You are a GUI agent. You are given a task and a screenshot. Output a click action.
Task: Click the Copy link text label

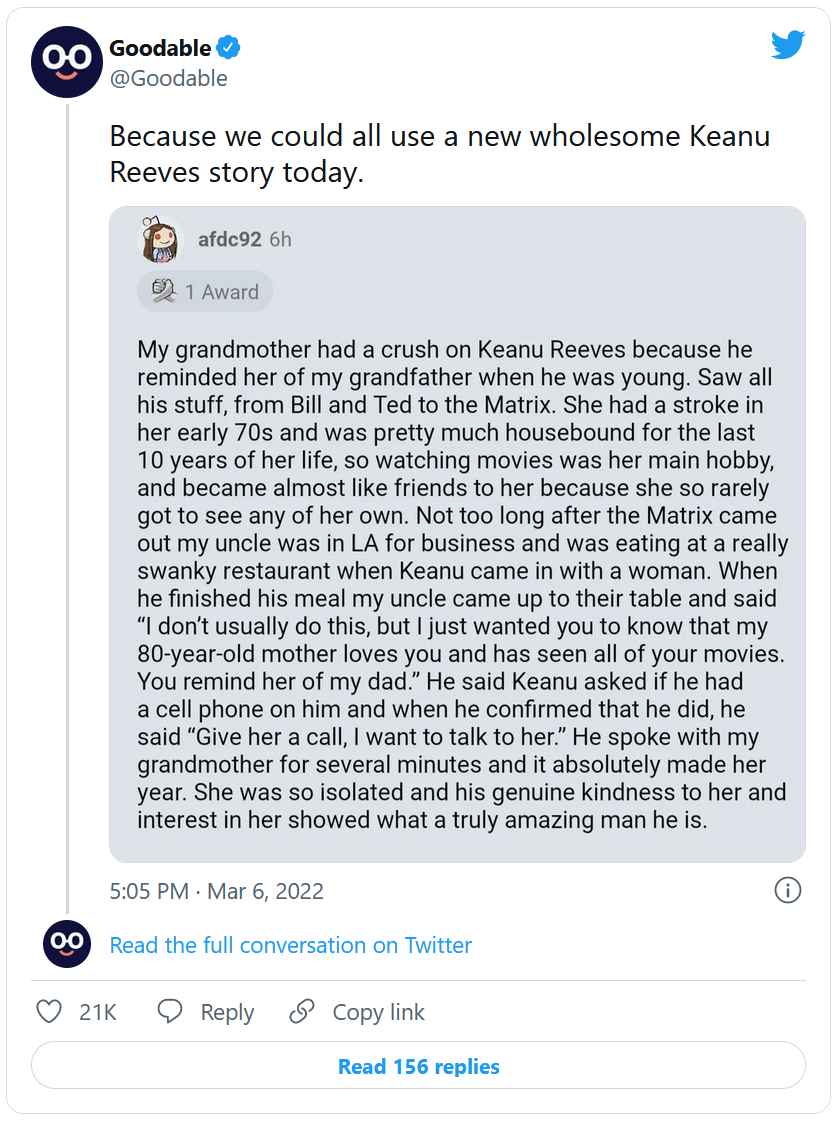tap(378, 1012)
